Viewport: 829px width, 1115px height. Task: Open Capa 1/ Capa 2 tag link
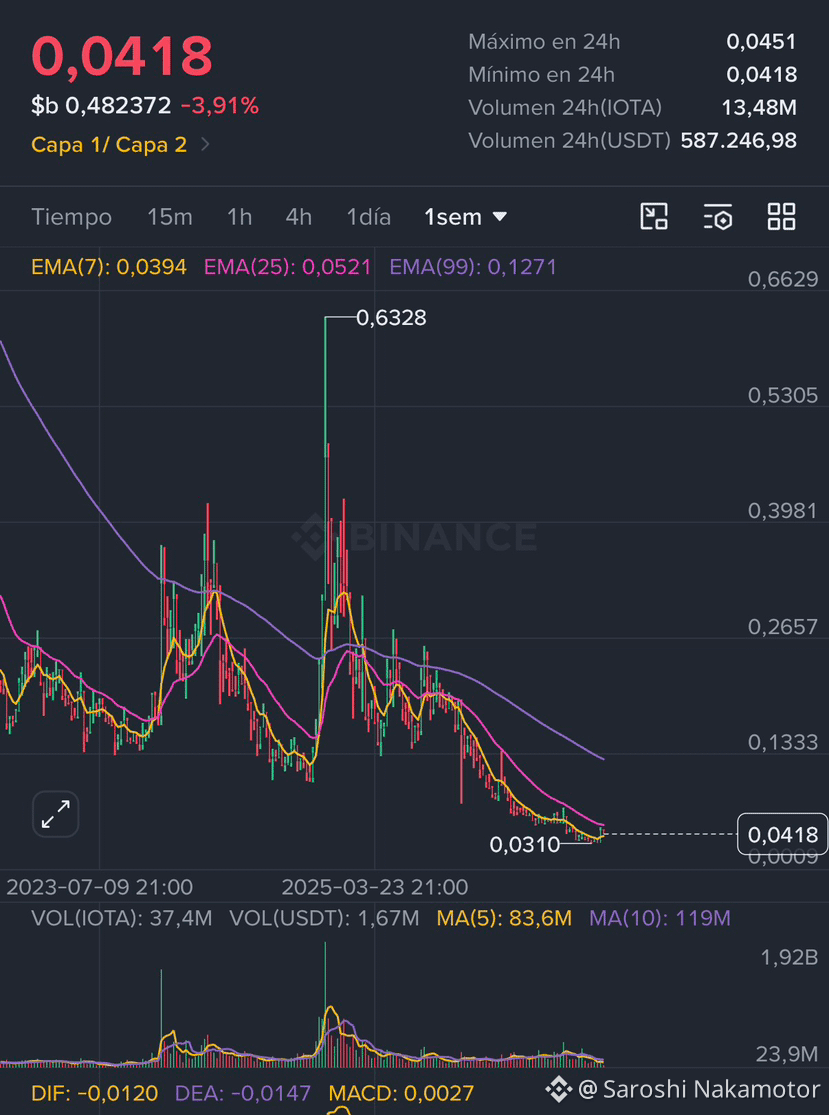(109, 145)
